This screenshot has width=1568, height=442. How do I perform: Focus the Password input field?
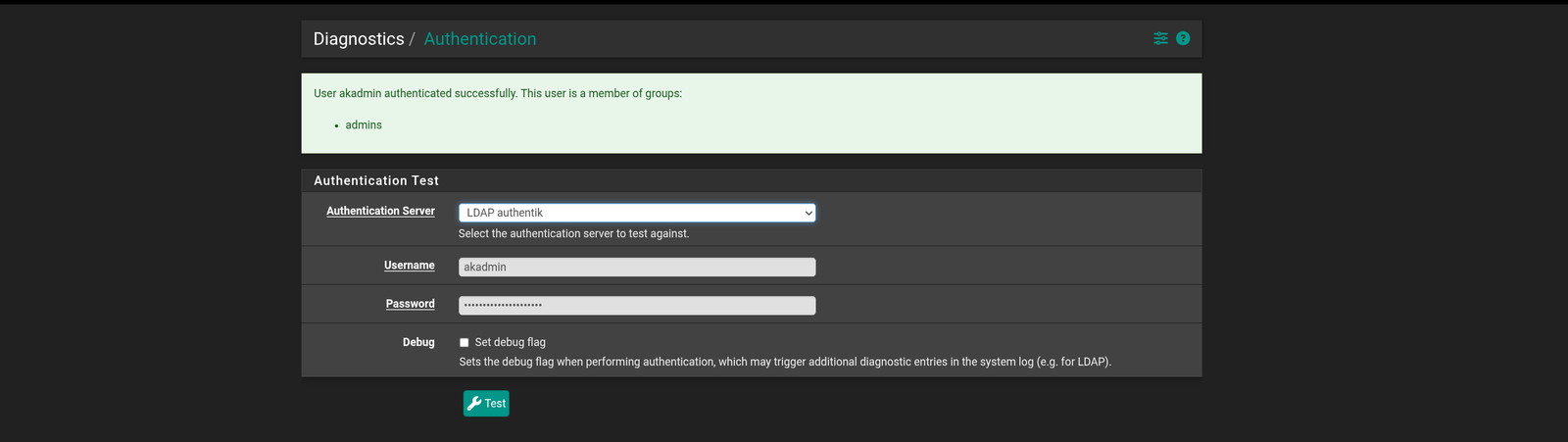coord(637,305)
